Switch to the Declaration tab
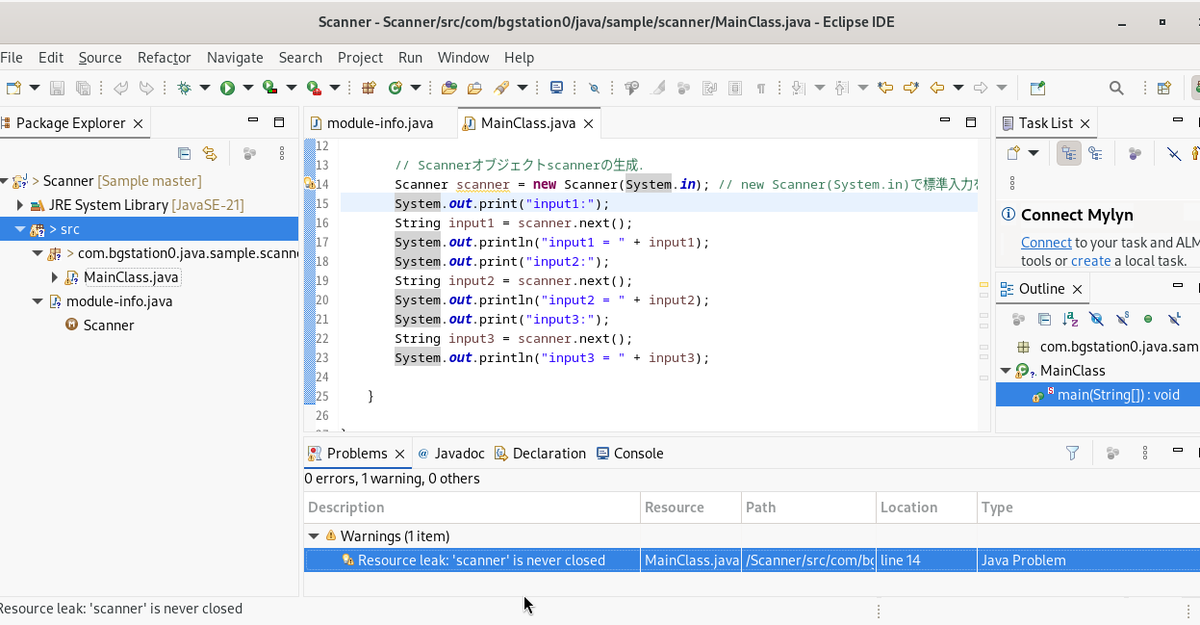Screen dimensions: 1200x625 (540, 453)
